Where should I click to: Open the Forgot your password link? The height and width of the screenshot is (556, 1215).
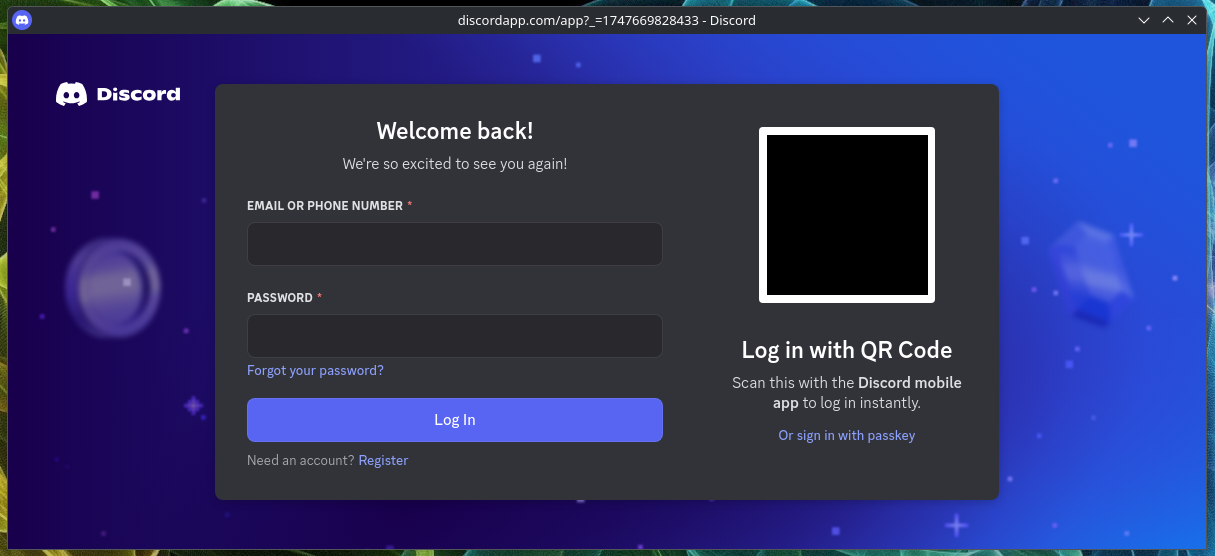[315, 370]
